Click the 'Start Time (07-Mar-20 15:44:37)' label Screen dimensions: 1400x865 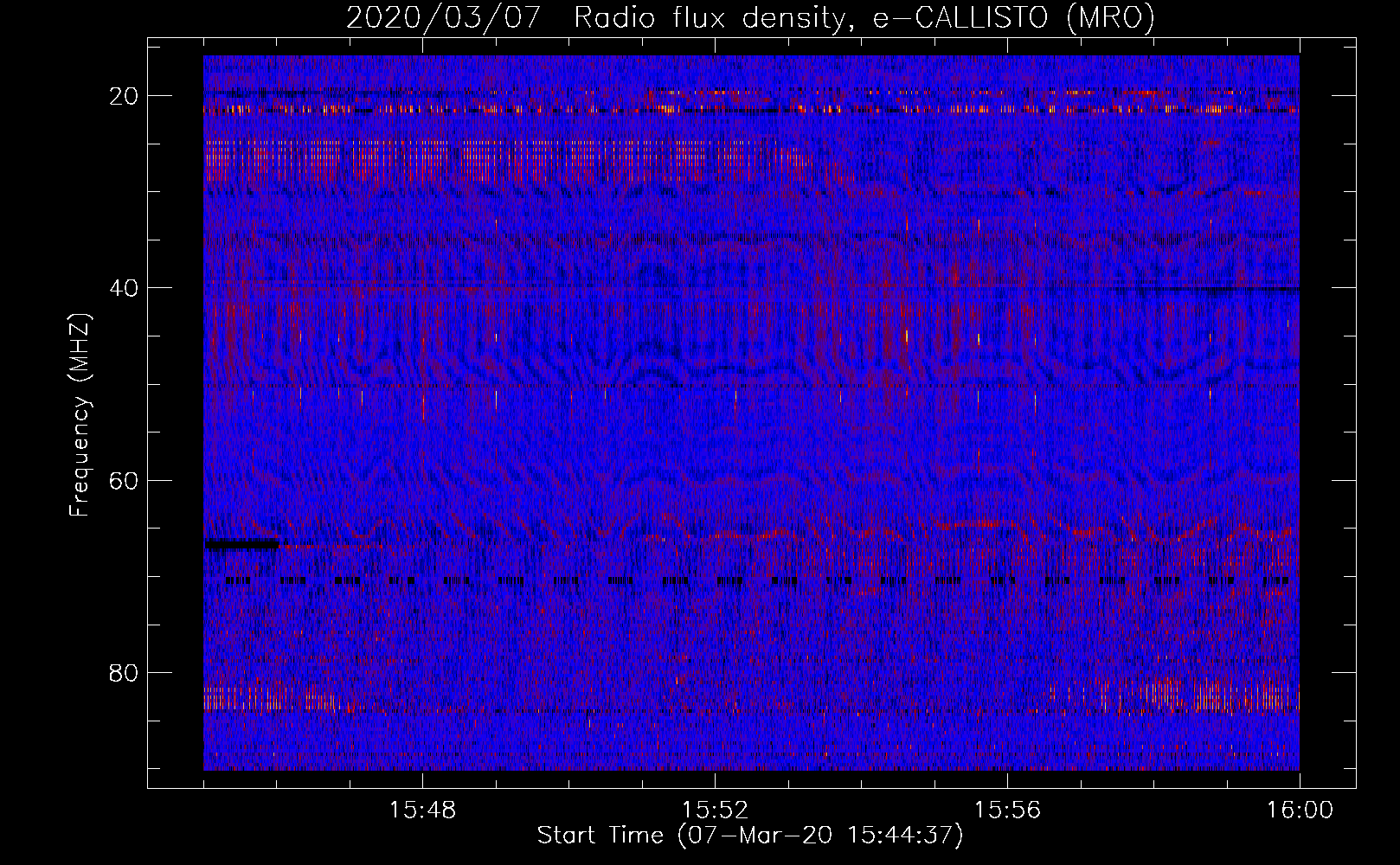point(750,836)
